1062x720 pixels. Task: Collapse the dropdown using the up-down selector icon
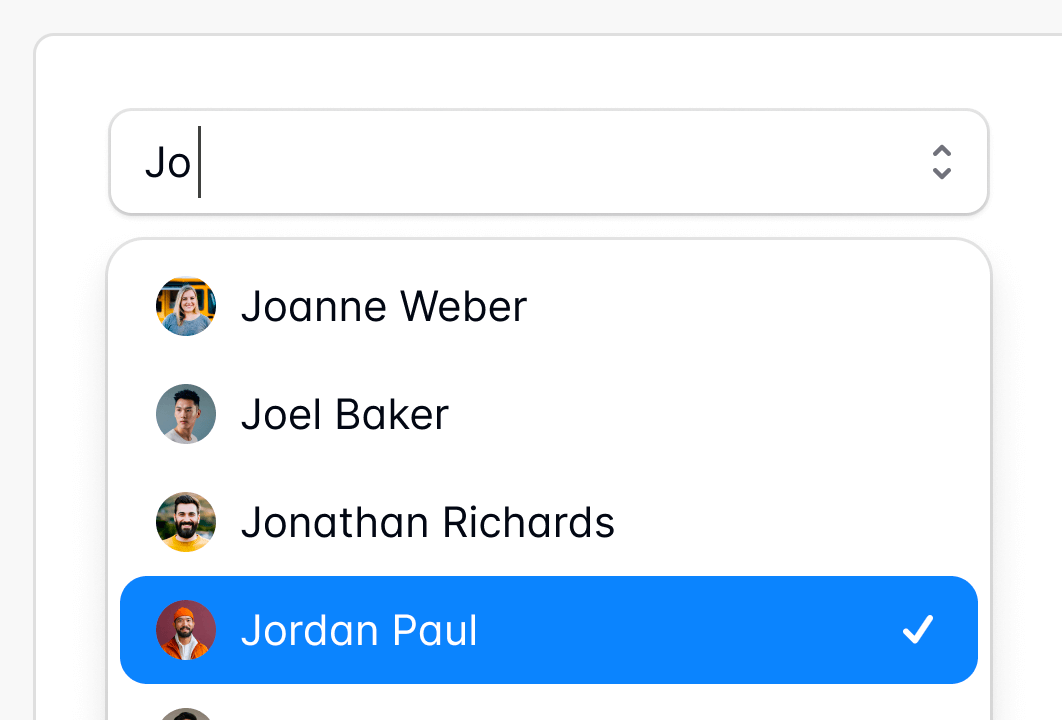click(941, 162)
